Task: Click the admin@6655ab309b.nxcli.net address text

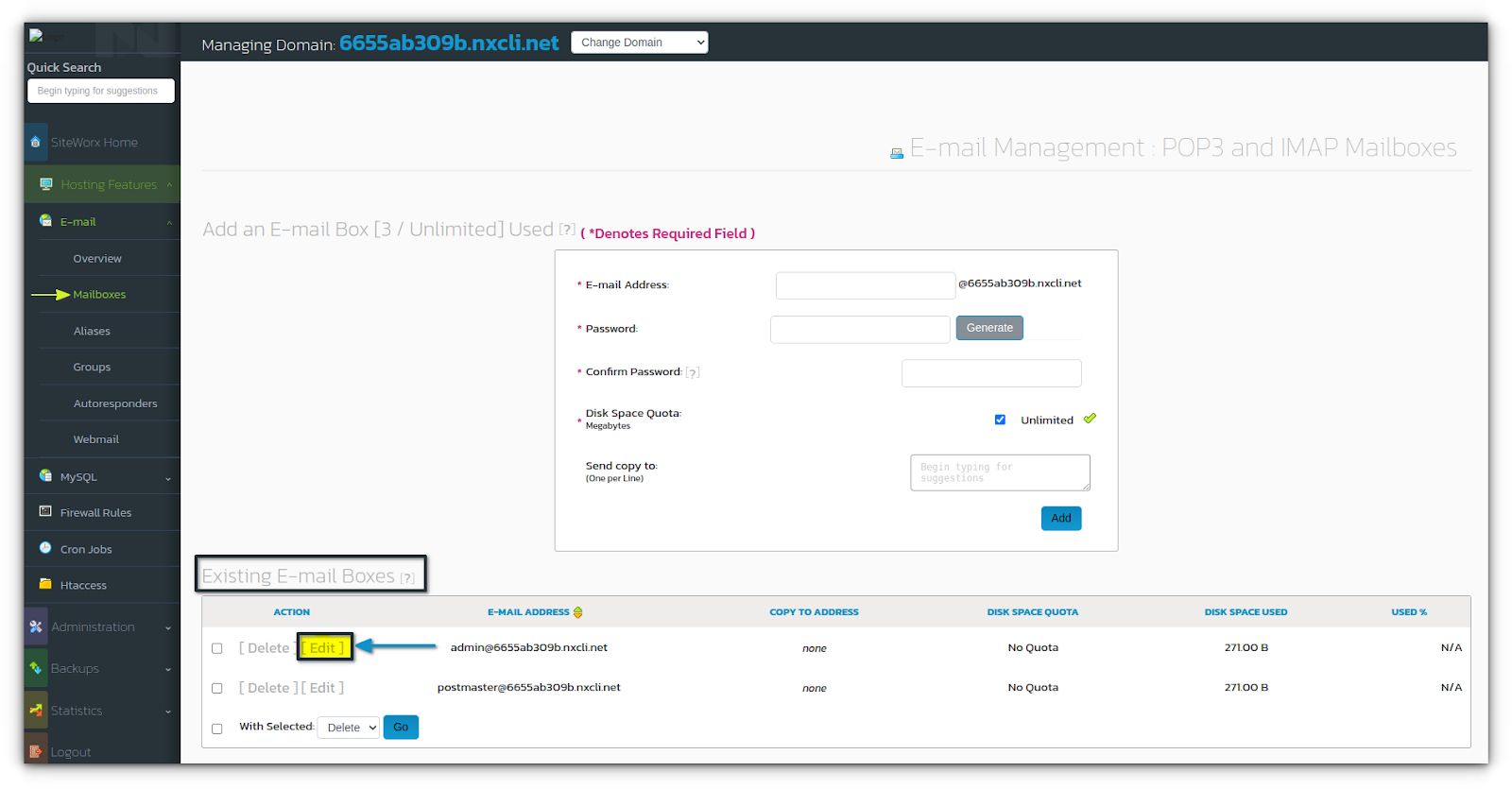Action: click(x=528, y=647)
